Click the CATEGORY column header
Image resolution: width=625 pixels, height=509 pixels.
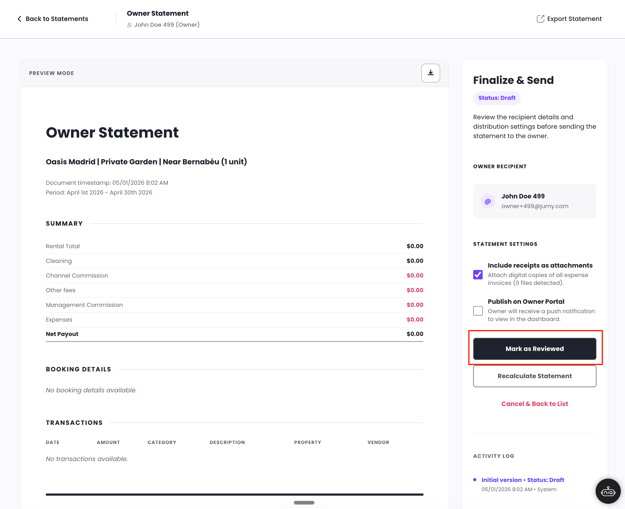(161, 442)
